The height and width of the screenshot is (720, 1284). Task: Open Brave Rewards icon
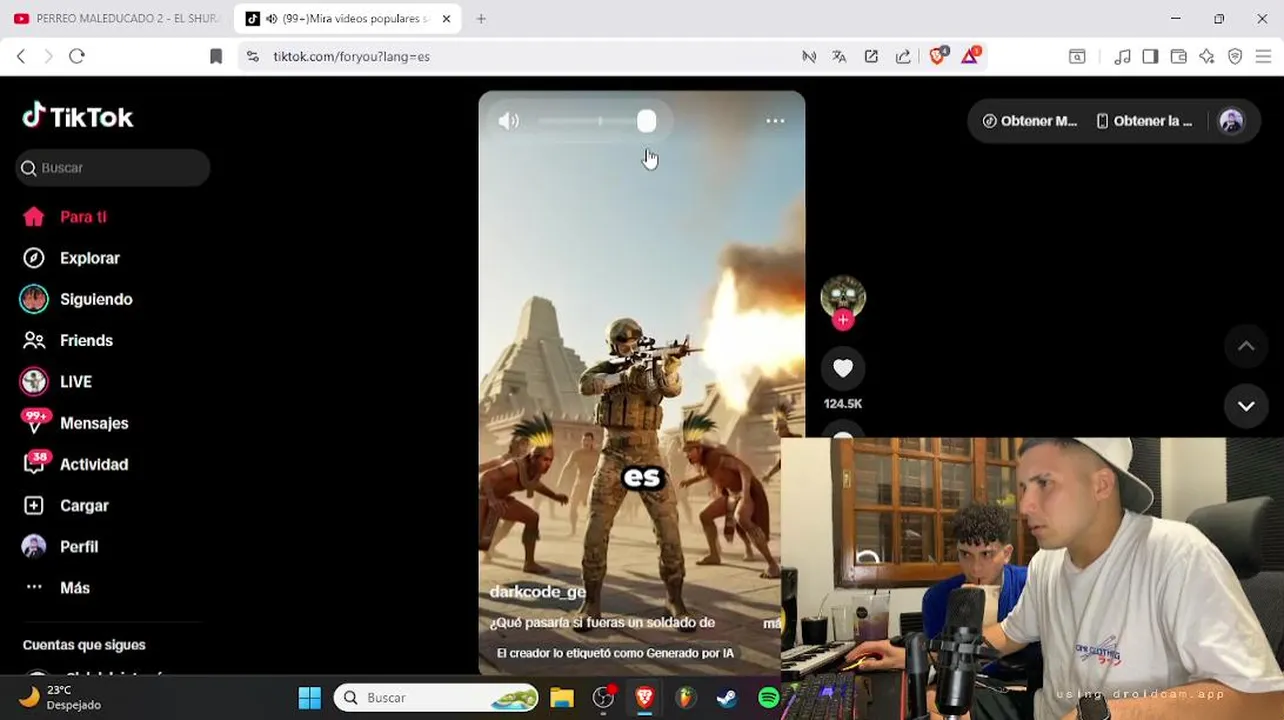coord(971,56)
